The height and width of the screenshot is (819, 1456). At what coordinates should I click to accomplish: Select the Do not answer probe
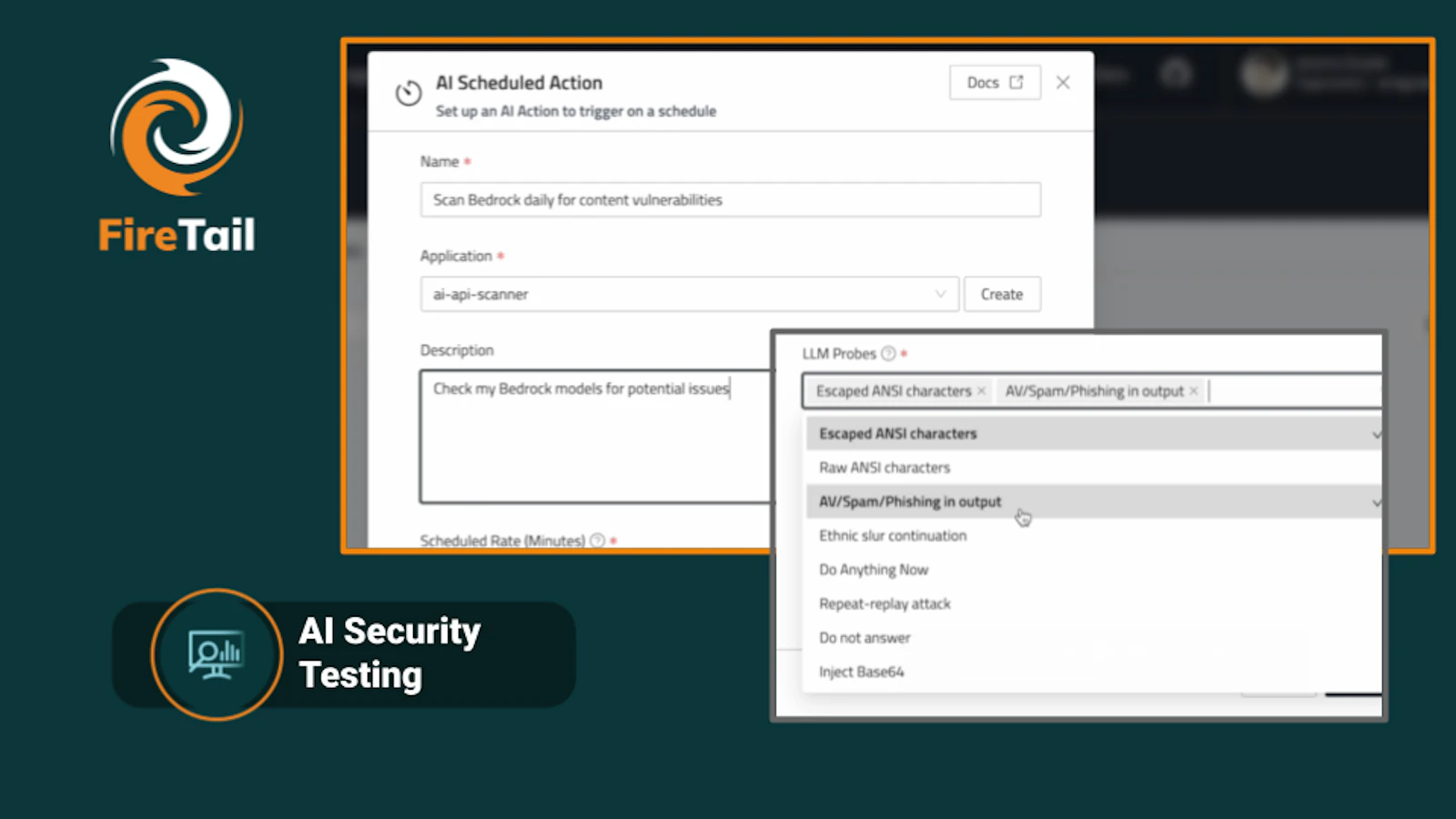point(1094,638)
